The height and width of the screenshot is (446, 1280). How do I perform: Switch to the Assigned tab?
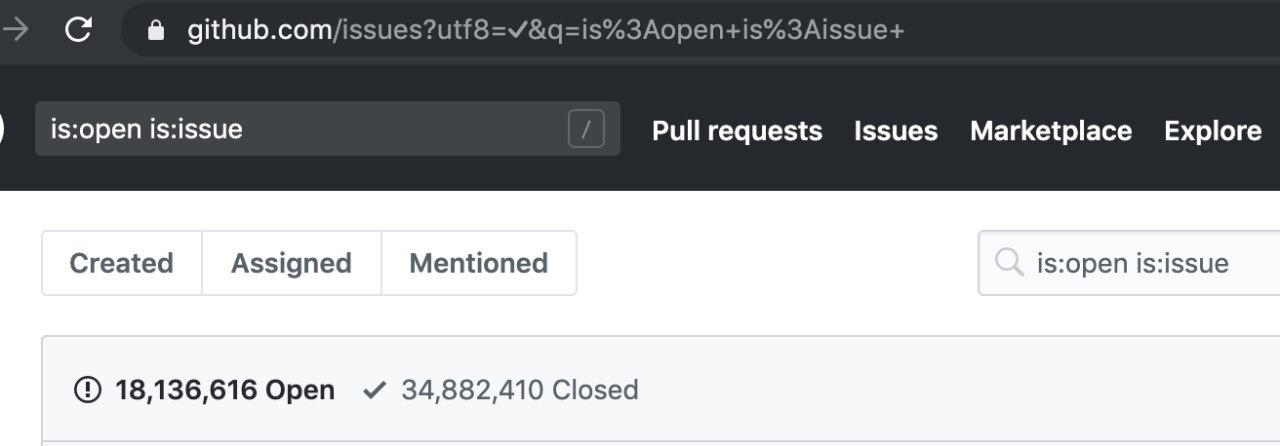(x=291, y=263)
